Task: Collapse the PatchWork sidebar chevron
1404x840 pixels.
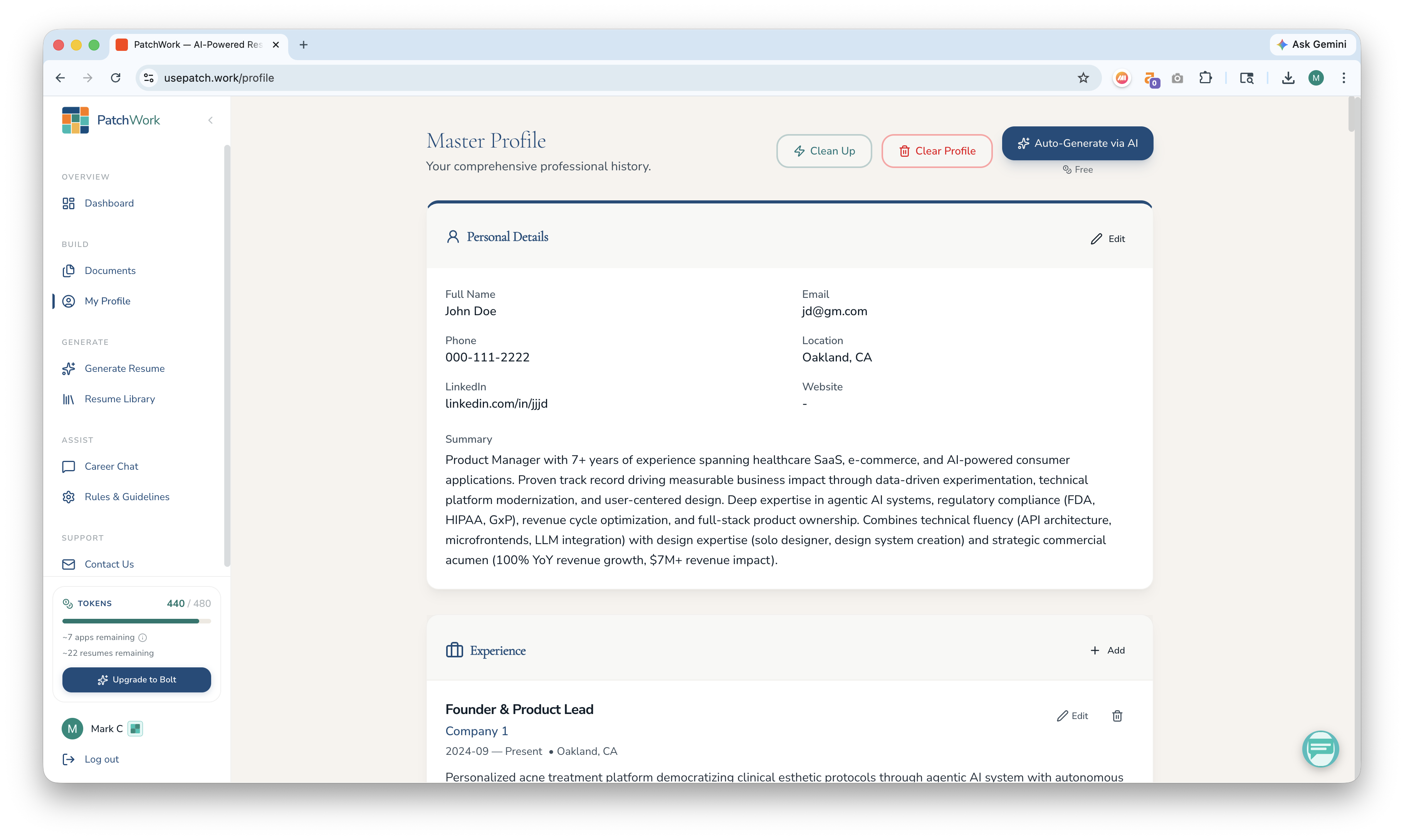Action: click(x=210, y=120)
